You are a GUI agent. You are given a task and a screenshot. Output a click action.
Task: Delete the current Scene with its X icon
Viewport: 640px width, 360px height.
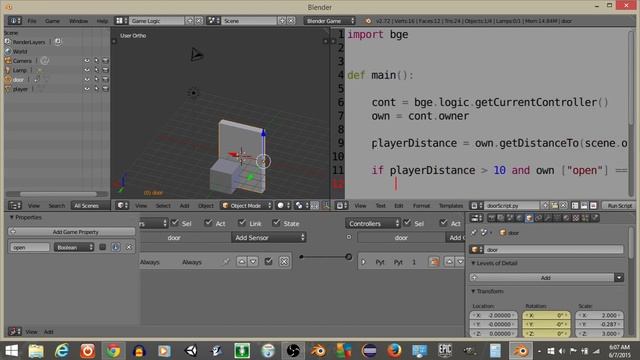click(x=291, y=20)
